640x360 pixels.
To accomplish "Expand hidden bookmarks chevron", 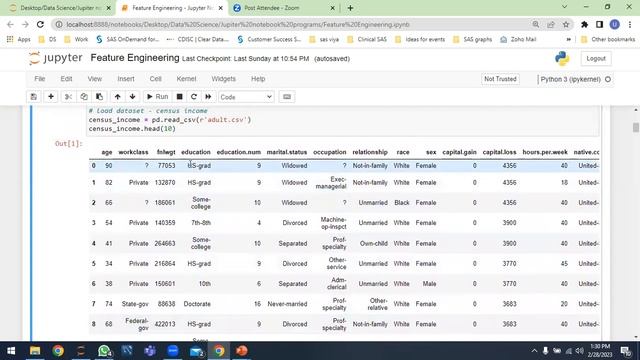I will pos(569,40).
